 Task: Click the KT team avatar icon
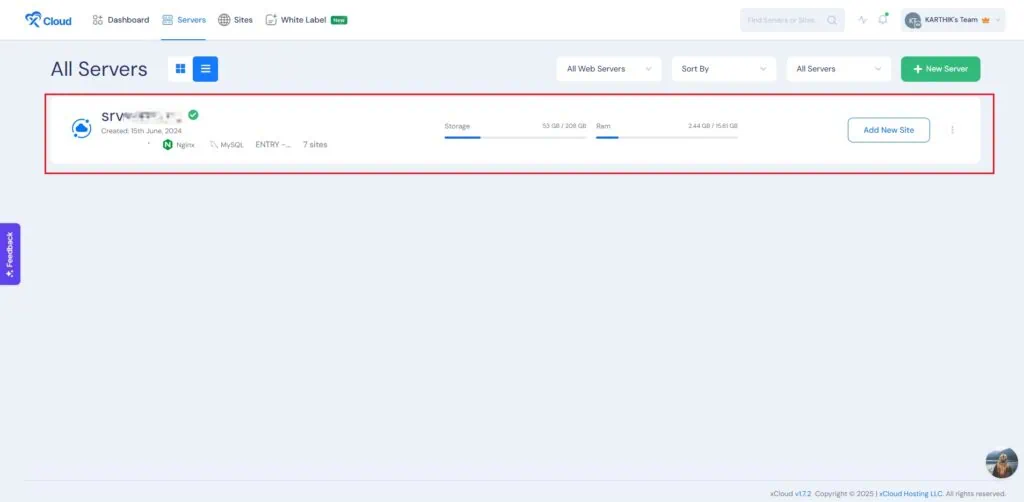click(912, 20)
